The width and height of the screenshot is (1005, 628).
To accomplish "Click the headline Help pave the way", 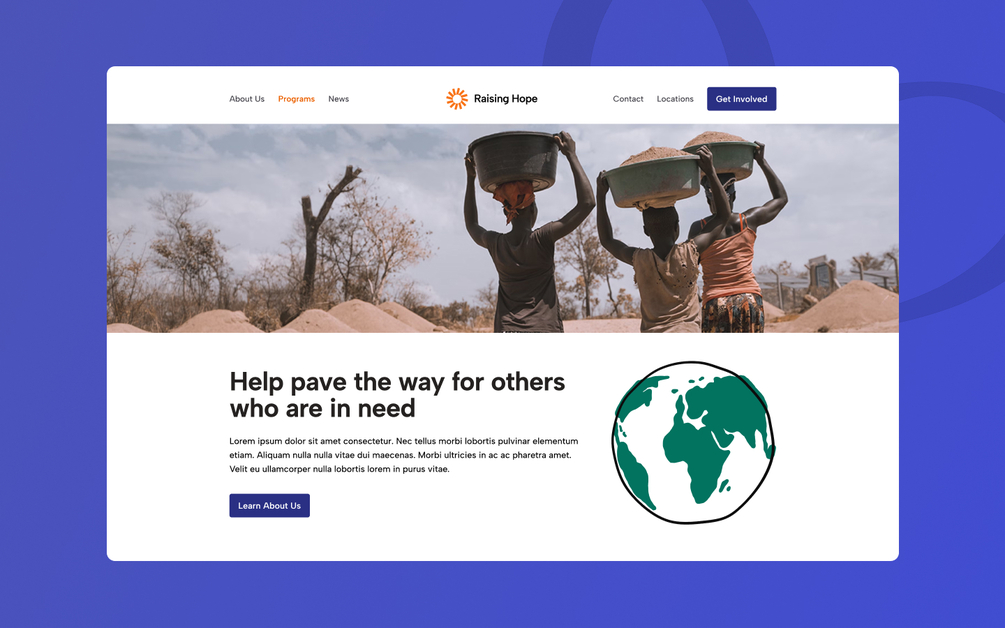I will pos(397,395).
